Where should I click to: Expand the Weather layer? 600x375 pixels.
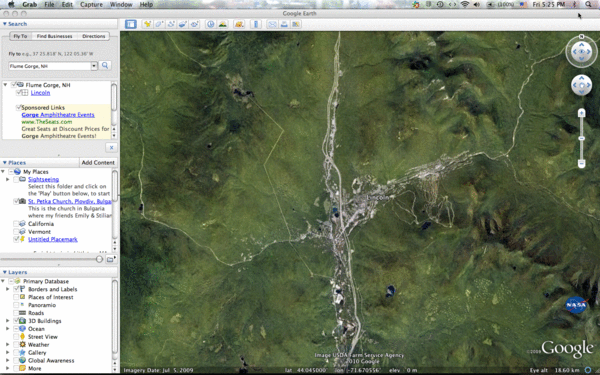click(x=8, y=344)
